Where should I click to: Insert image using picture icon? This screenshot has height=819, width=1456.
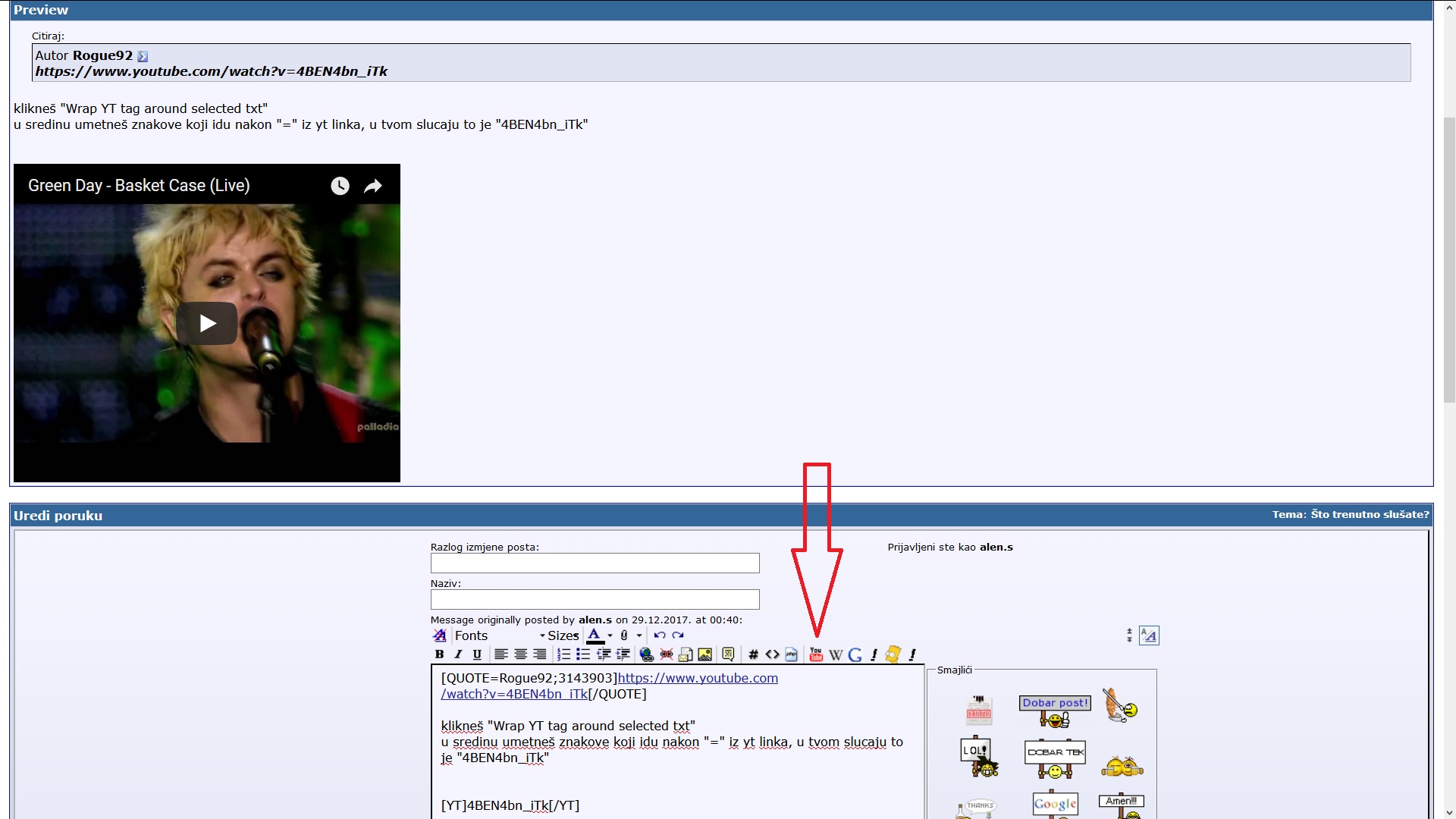coord(704,654)
